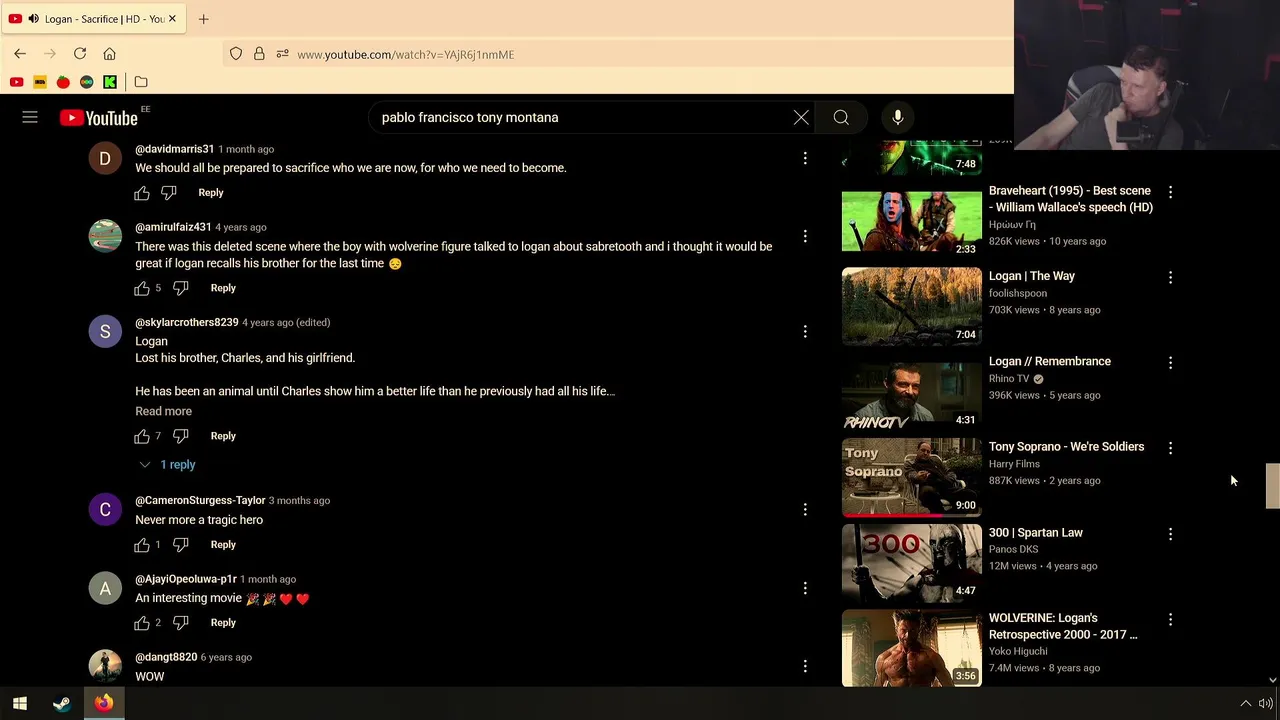
Task: Like the 'Never more a tragic hero' comment
Action: [x=142, y=545]
